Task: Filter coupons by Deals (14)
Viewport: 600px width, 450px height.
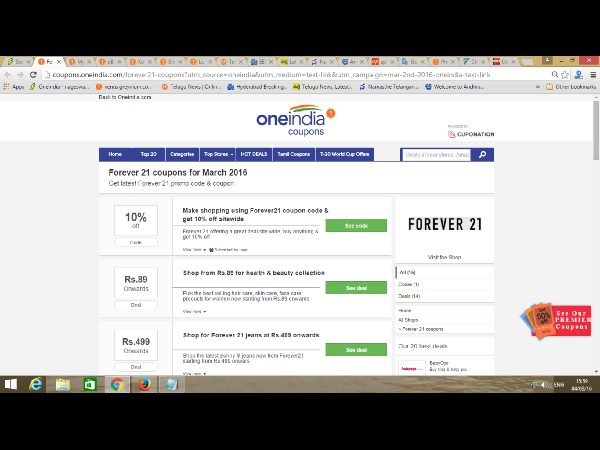Action: click(x=410, y=296)
